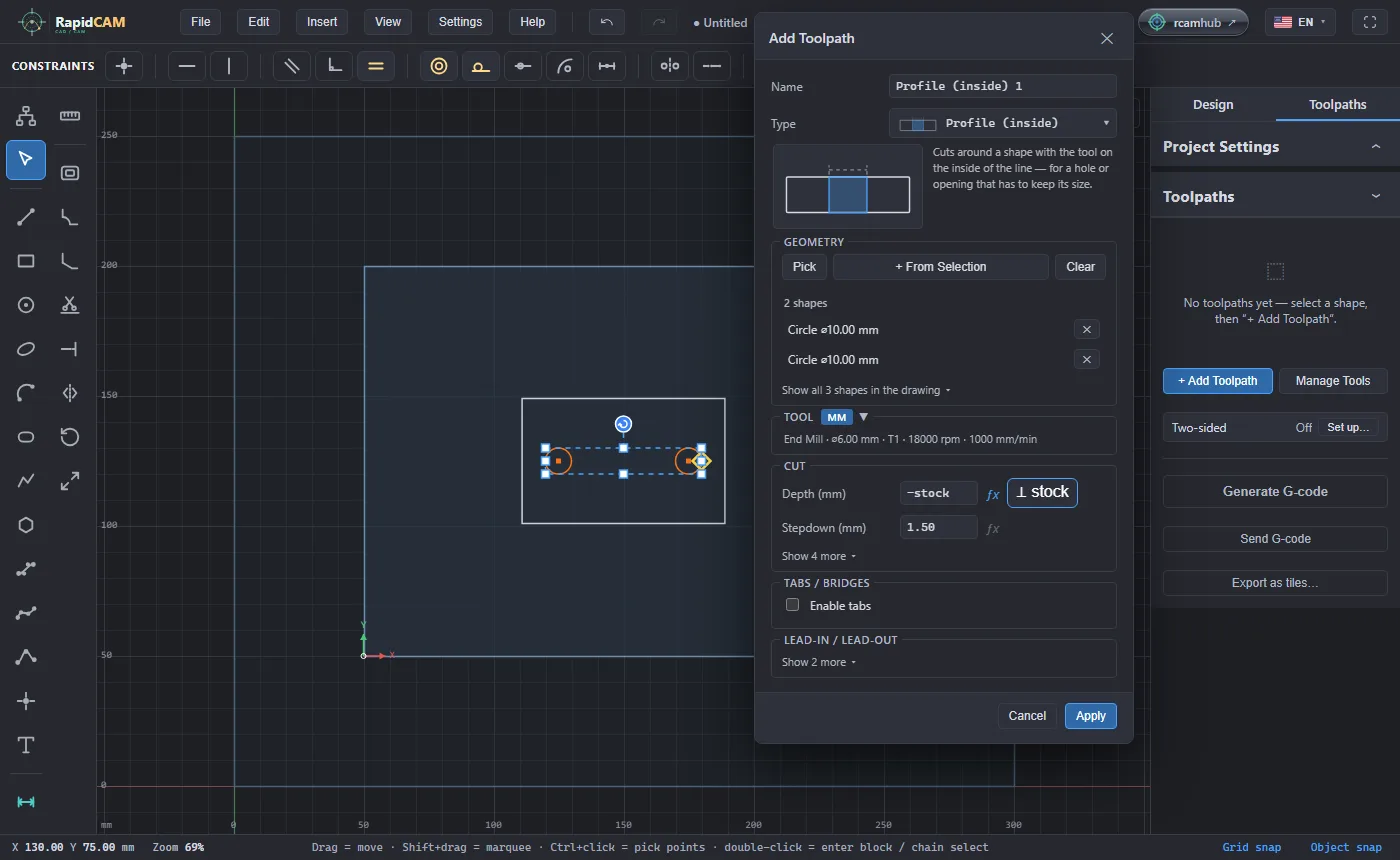Expand Show 2 more lead-in options
Viewport: 1400px width, 860px height.
(819, 662)
